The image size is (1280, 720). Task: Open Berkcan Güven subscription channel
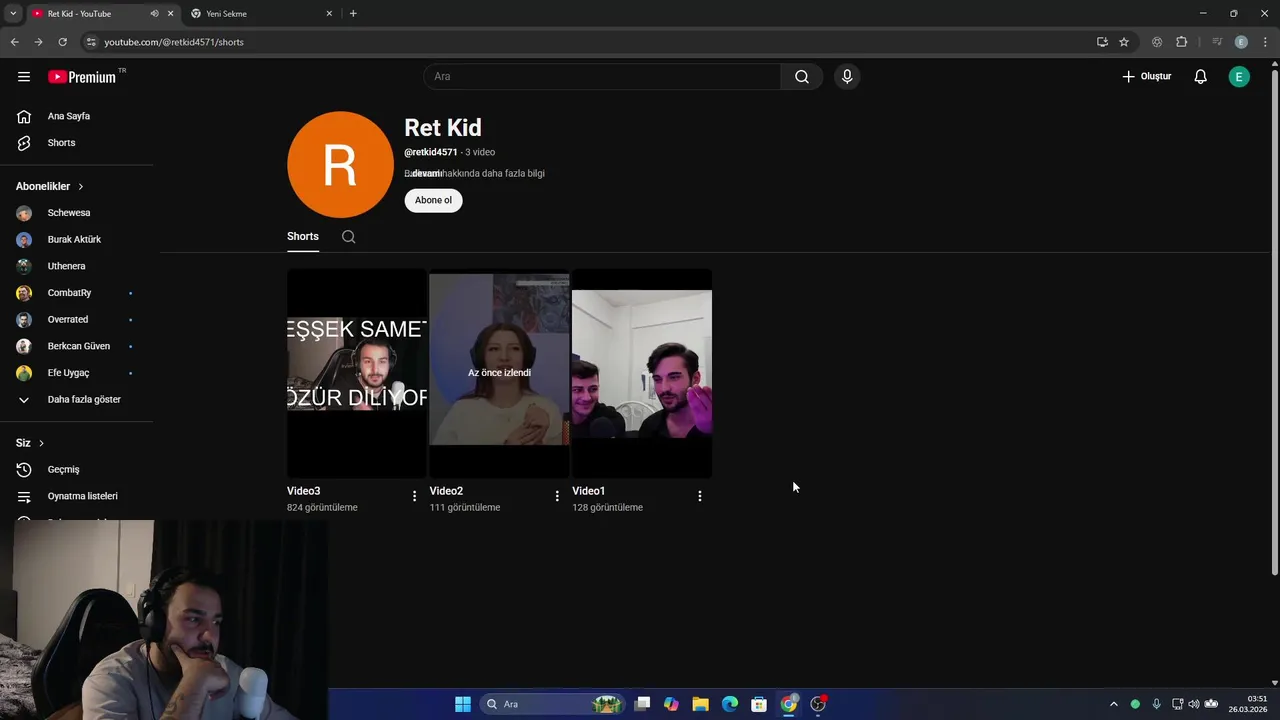point(77,346)
